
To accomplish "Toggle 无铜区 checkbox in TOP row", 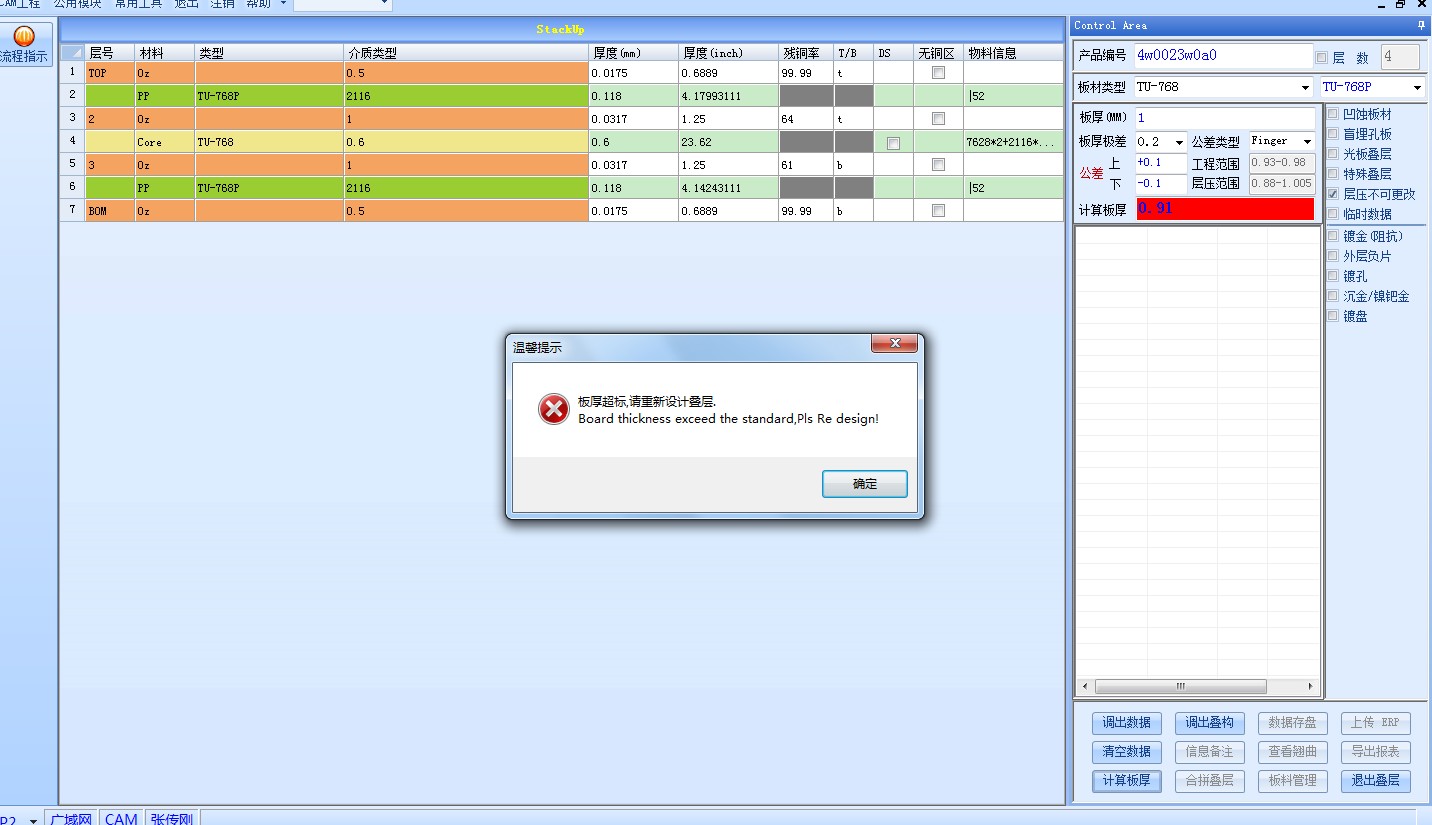I will pos(938,73).
